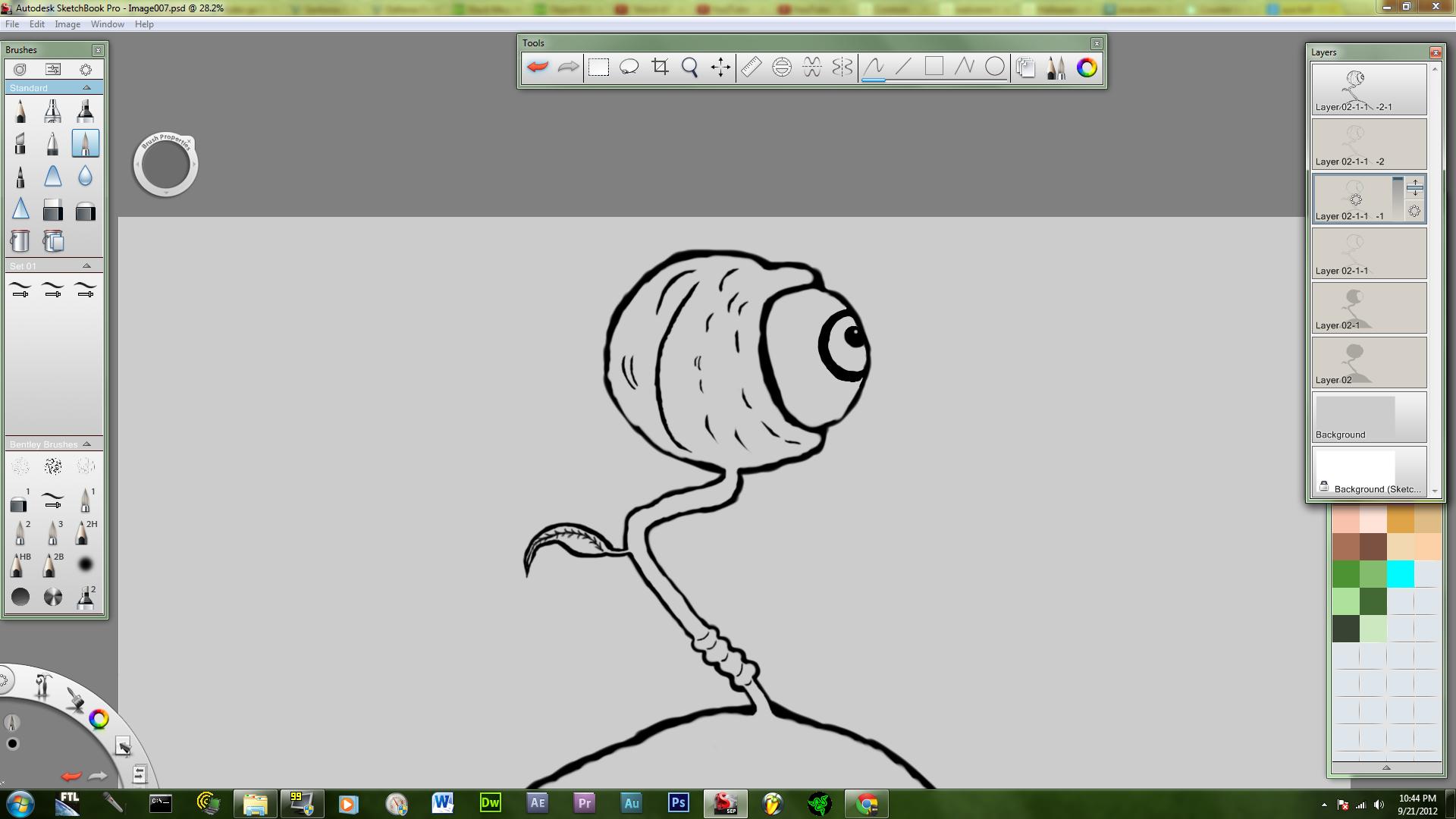
Task: Select layer 'Layer 02-1-1'
Action: [x=1370, y=253]
